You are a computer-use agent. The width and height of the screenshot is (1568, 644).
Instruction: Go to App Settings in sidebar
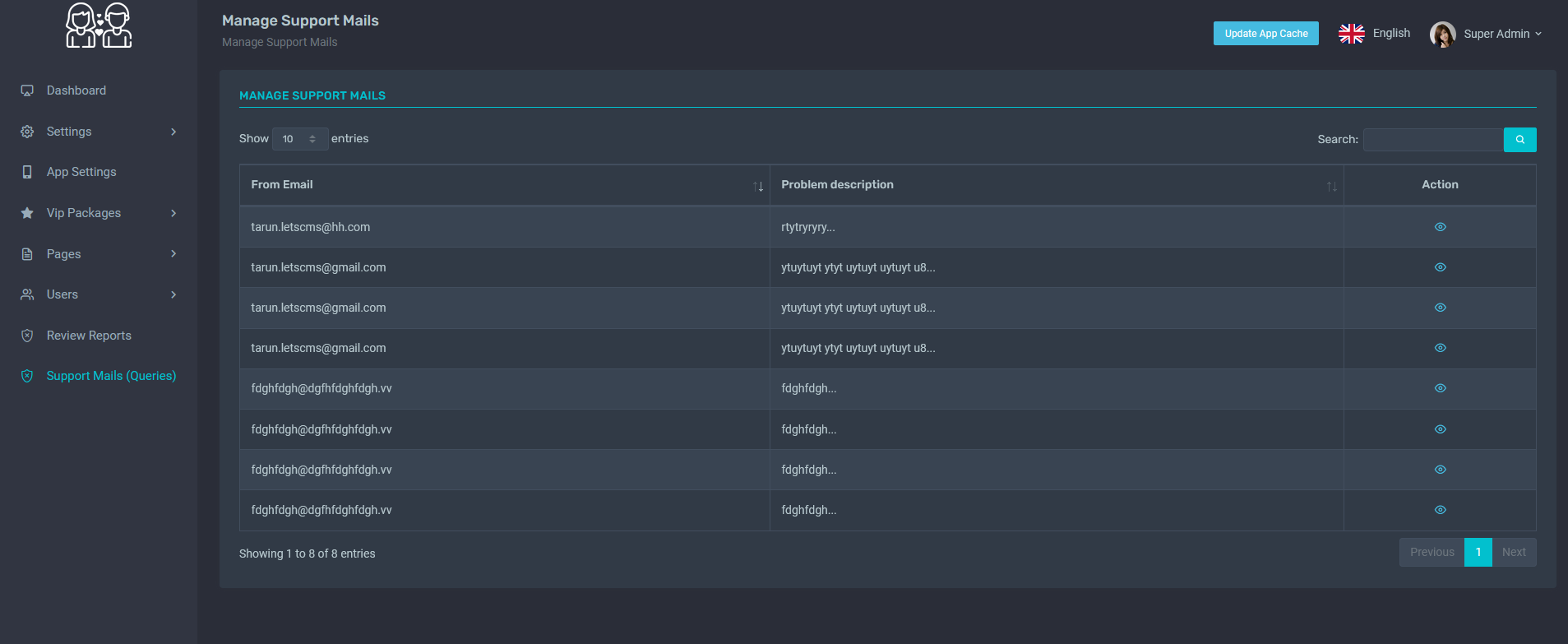pyautogui.click(x=81, y=172)
